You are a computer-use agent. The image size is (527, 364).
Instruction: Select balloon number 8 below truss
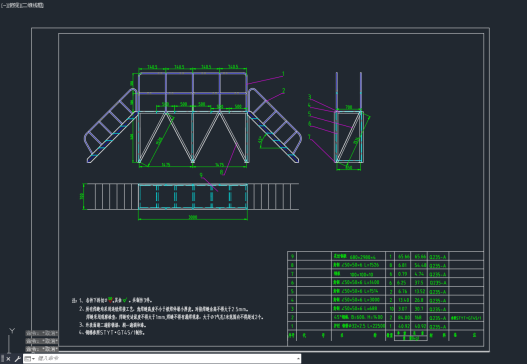tap(221, 172)
